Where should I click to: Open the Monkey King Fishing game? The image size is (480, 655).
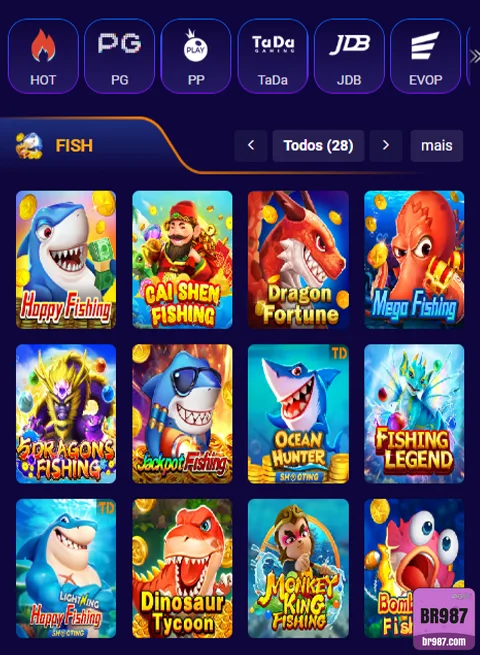298,568
